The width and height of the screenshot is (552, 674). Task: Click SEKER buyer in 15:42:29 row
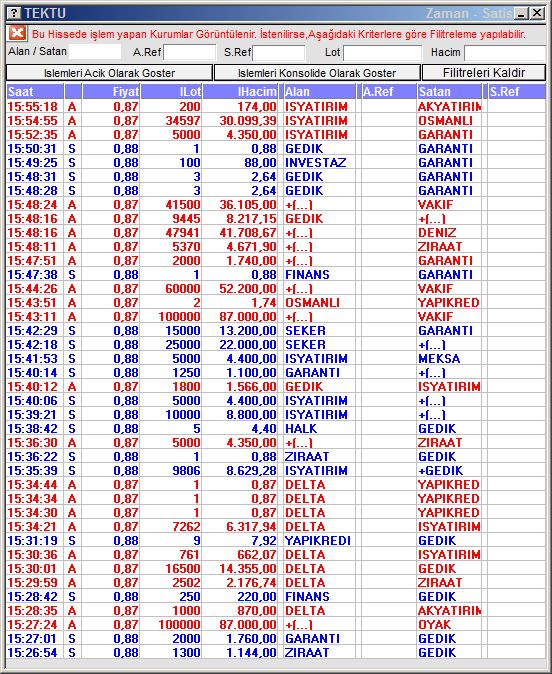(x=306, y=331)
